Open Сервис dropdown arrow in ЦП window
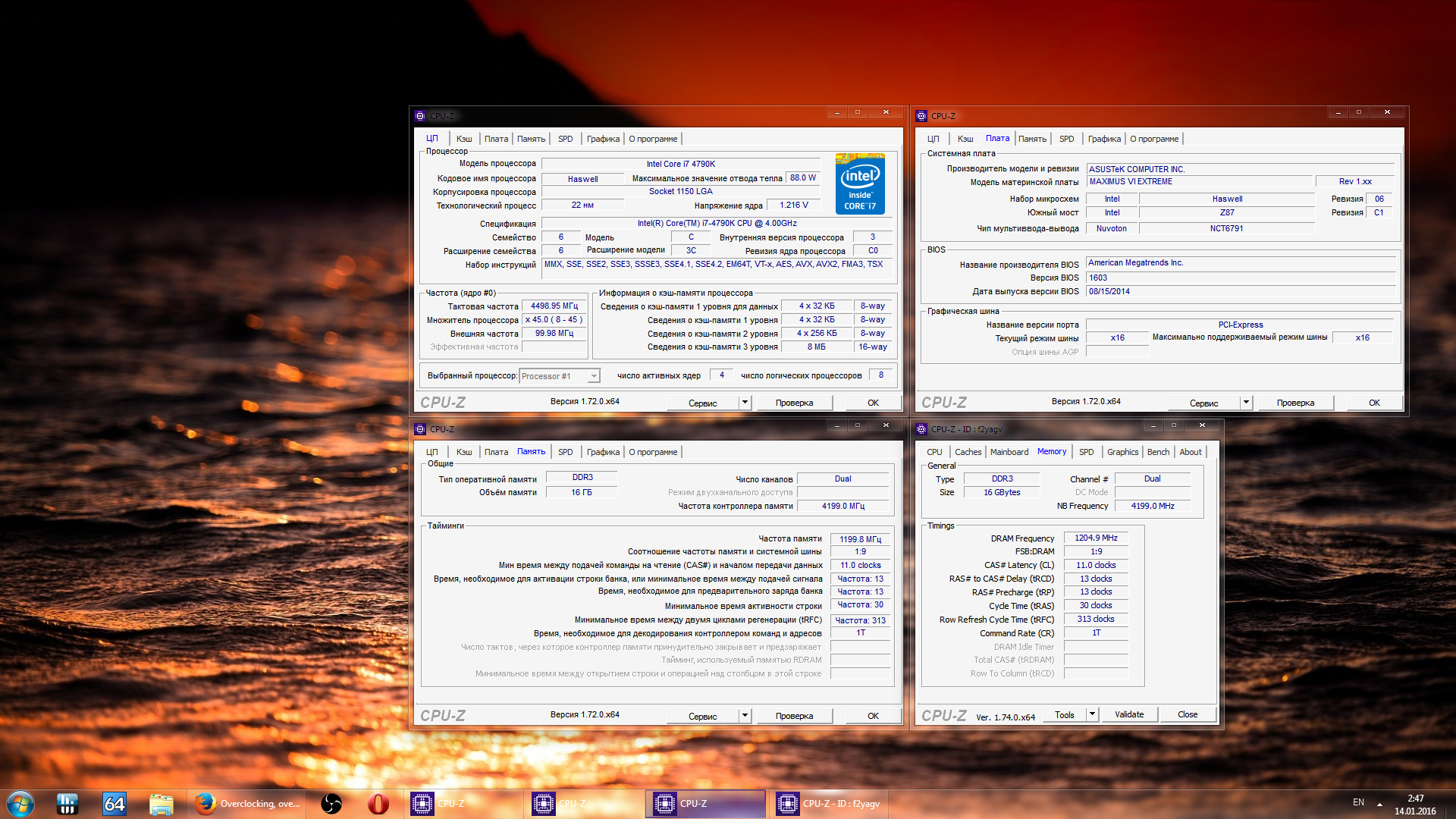This screenshot has height=819, width=1456. (745, 403)
